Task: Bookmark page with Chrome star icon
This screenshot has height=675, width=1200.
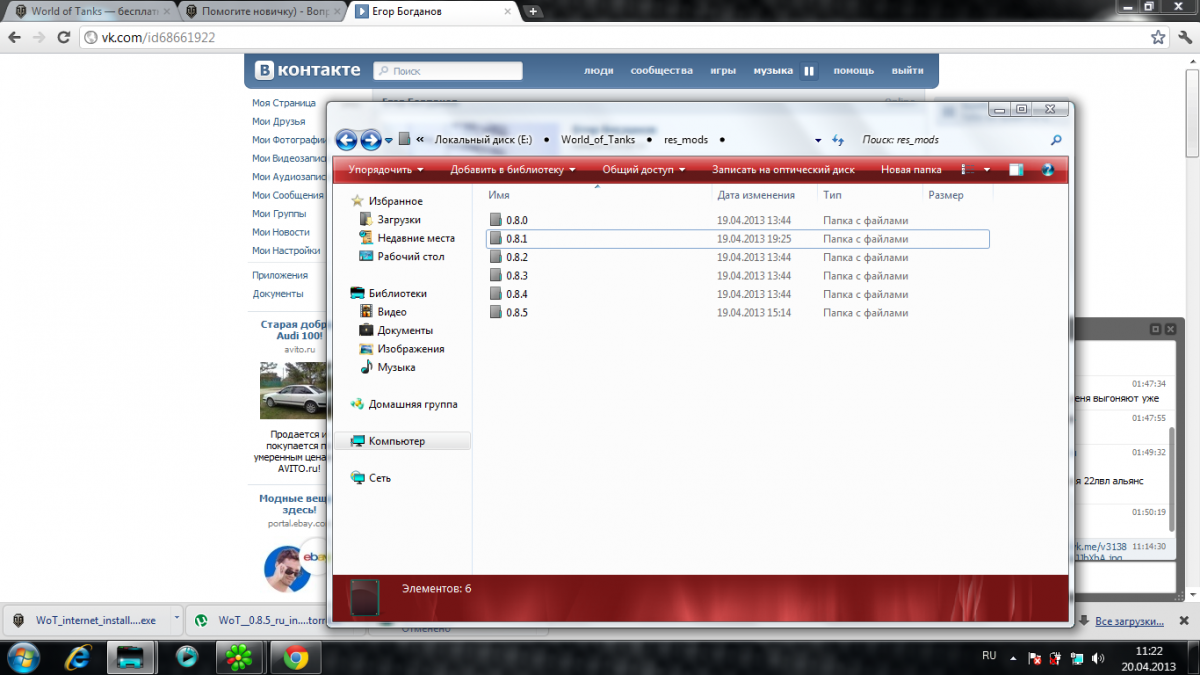Action: 1158,37
